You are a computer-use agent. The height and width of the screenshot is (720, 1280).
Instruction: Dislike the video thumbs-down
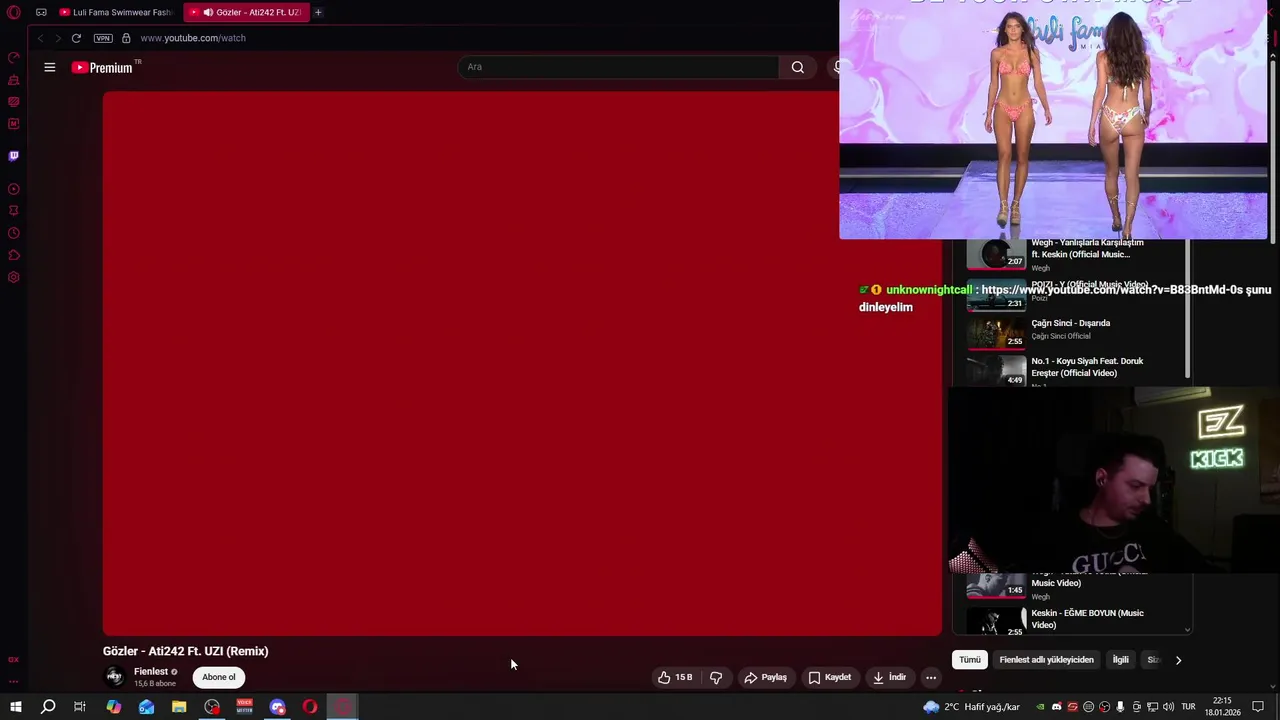pyautogui.click(x=716, y=677)
